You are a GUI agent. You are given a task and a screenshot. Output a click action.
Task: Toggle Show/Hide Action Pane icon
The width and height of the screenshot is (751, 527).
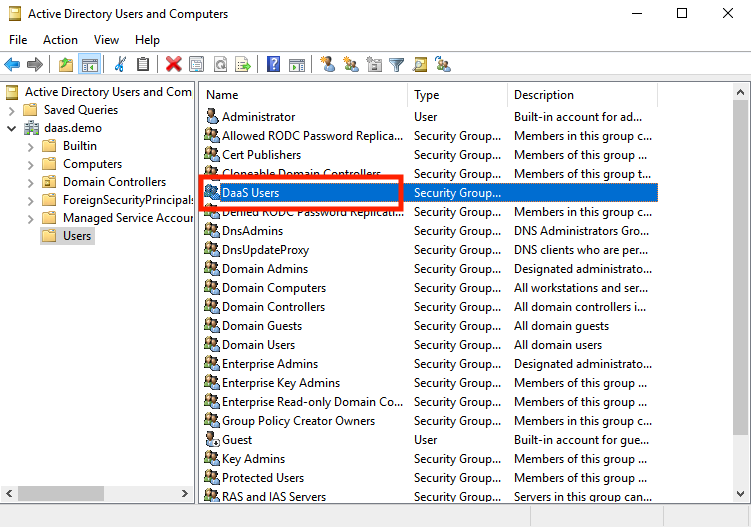297,64
